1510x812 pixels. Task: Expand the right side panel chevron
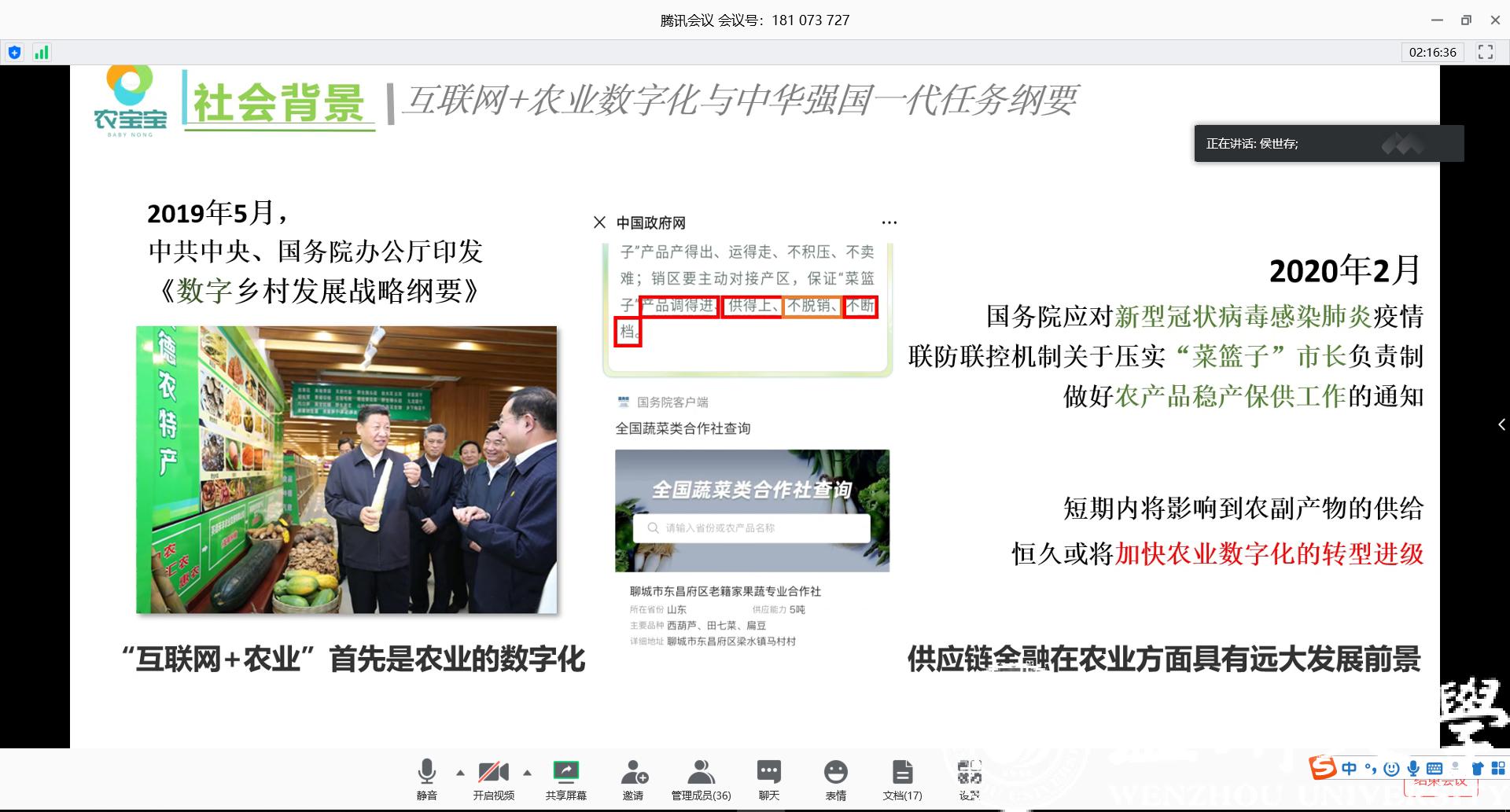point(1501,424)
